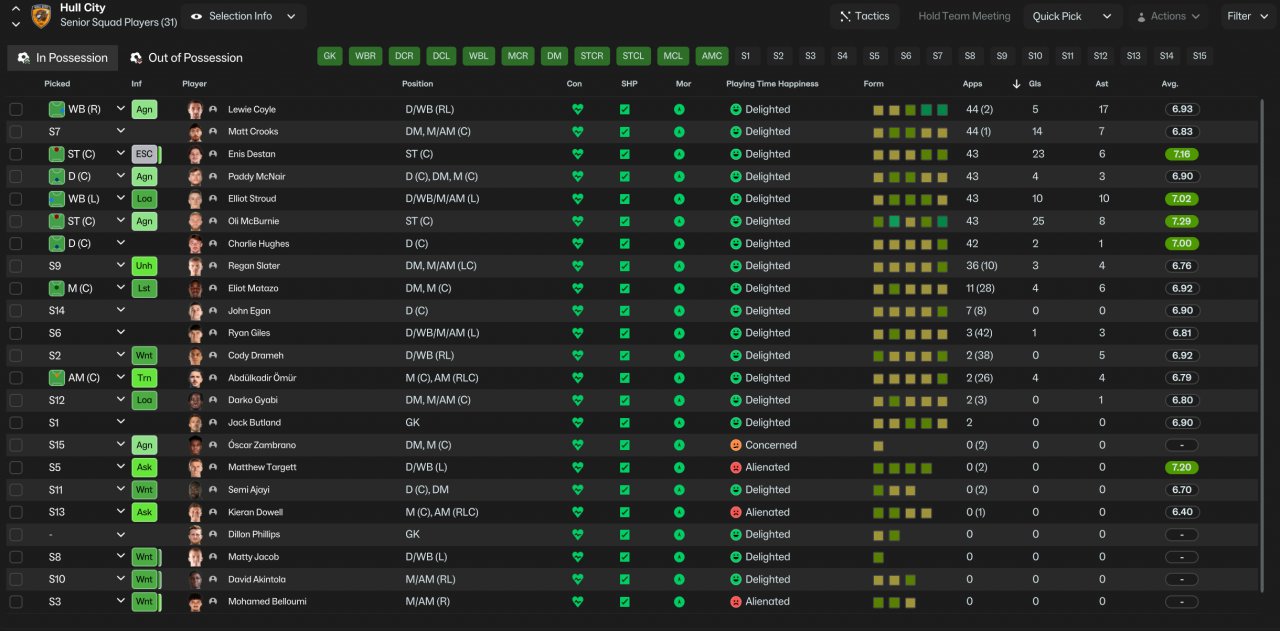Select the S1 substitute slot
Screen dimensions: 1280x631
coord(746,56)
